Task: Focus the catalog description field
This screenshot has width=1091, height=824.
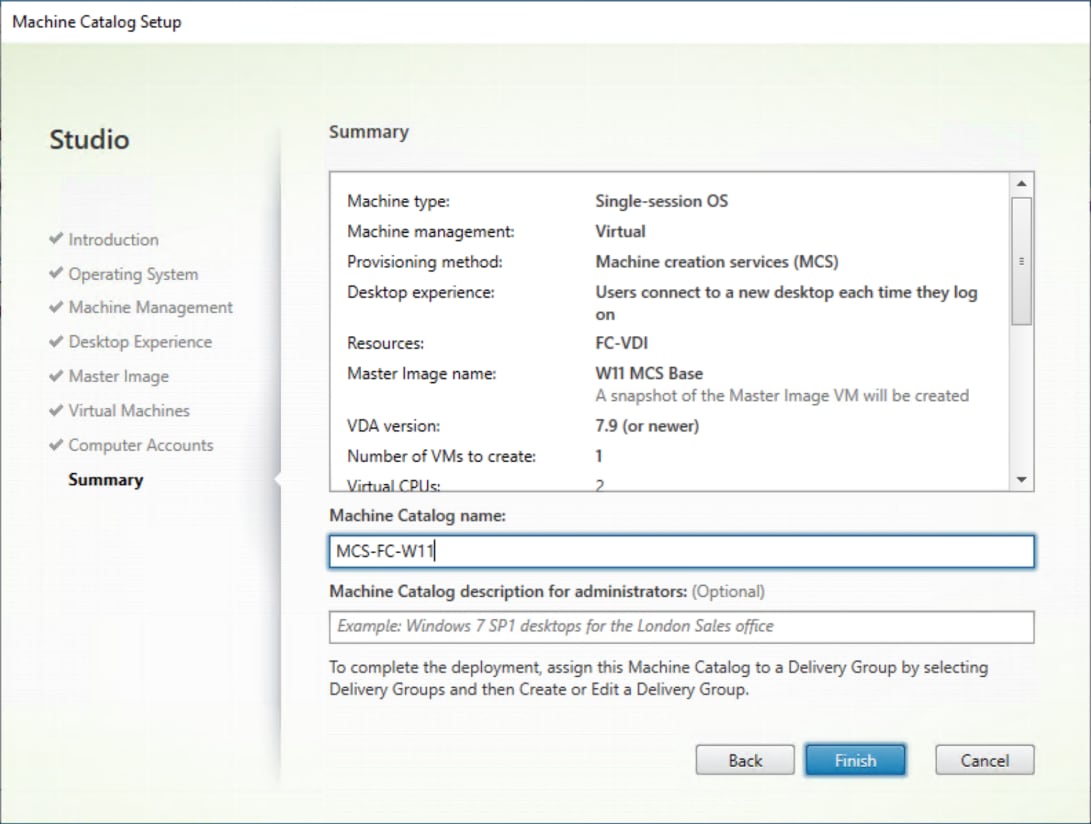Action: (x=681, y=626)
